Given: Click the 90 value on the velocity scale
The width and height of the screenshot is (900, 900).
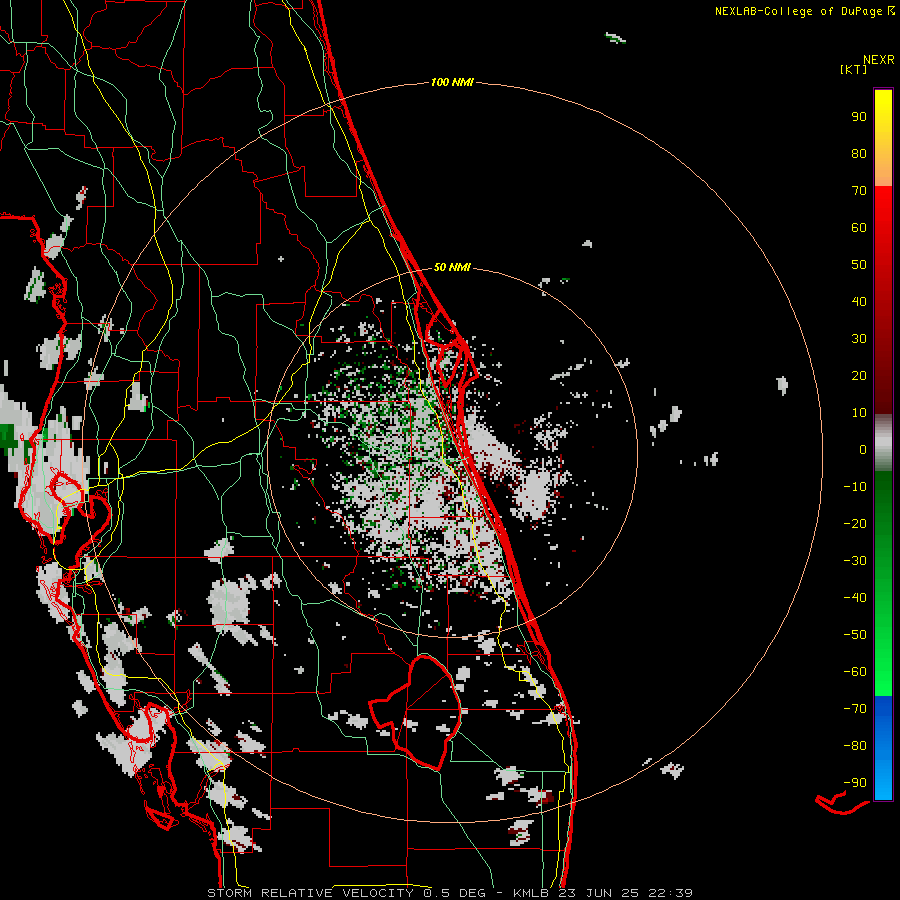Looking at the screenshot, I should coord(859,117).
